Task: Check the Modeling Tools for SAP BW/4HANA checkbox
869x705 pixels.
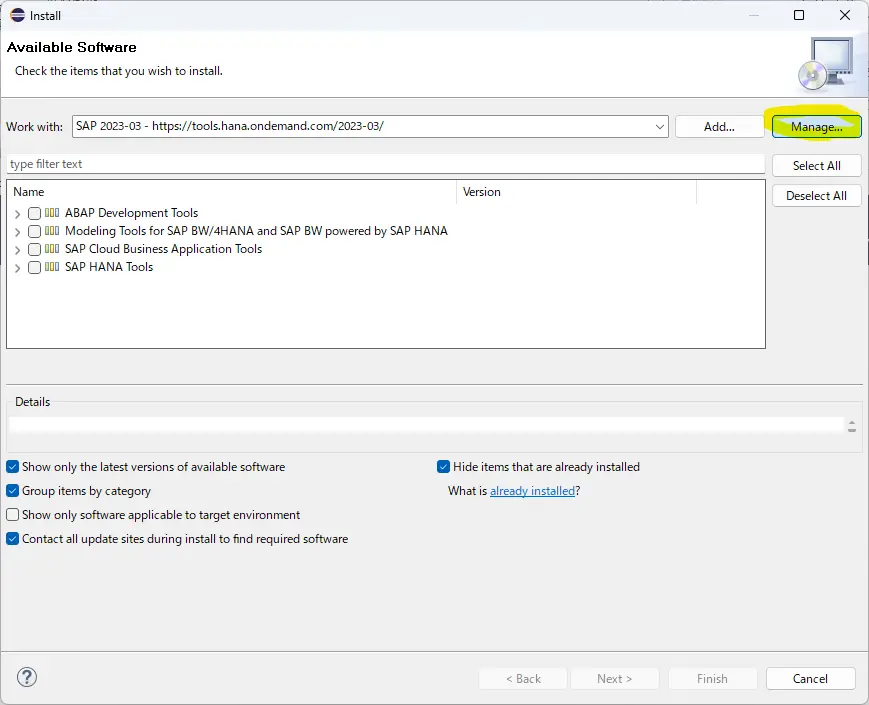Action: pyautogui.click(x=34, y=231)
